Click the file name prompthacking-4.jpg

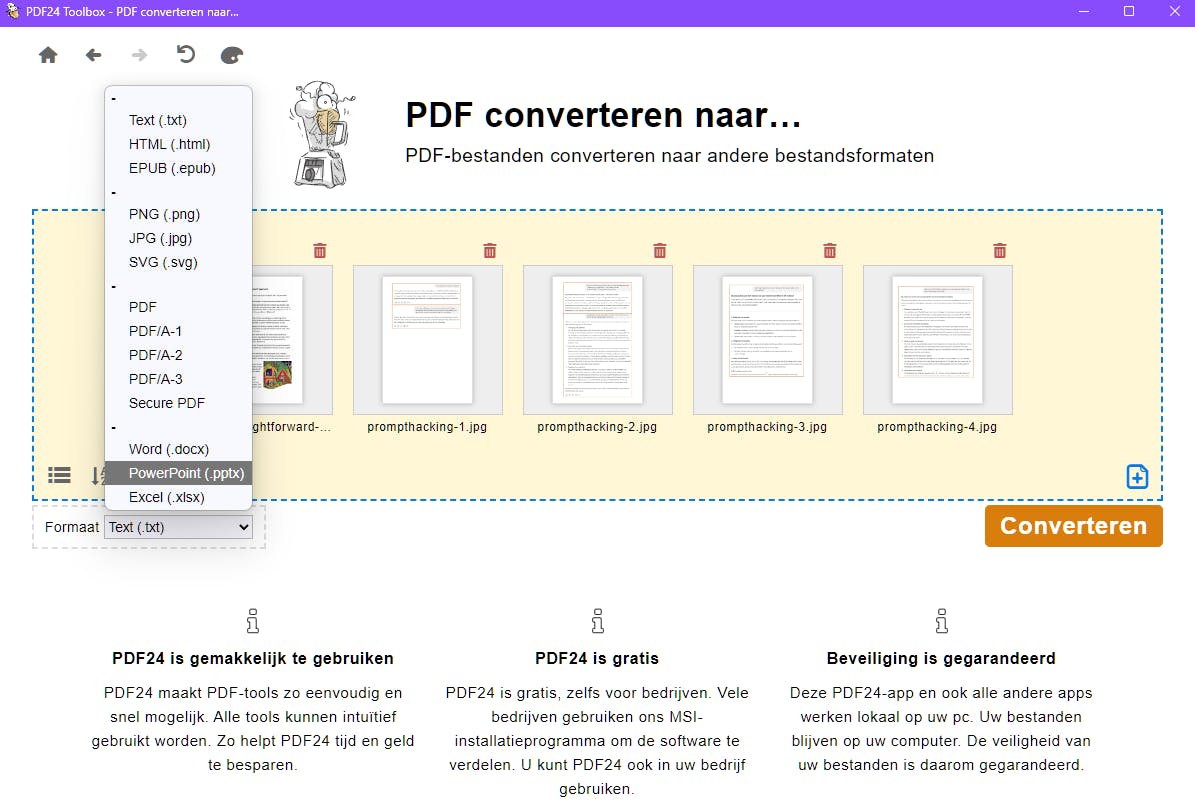937,427
